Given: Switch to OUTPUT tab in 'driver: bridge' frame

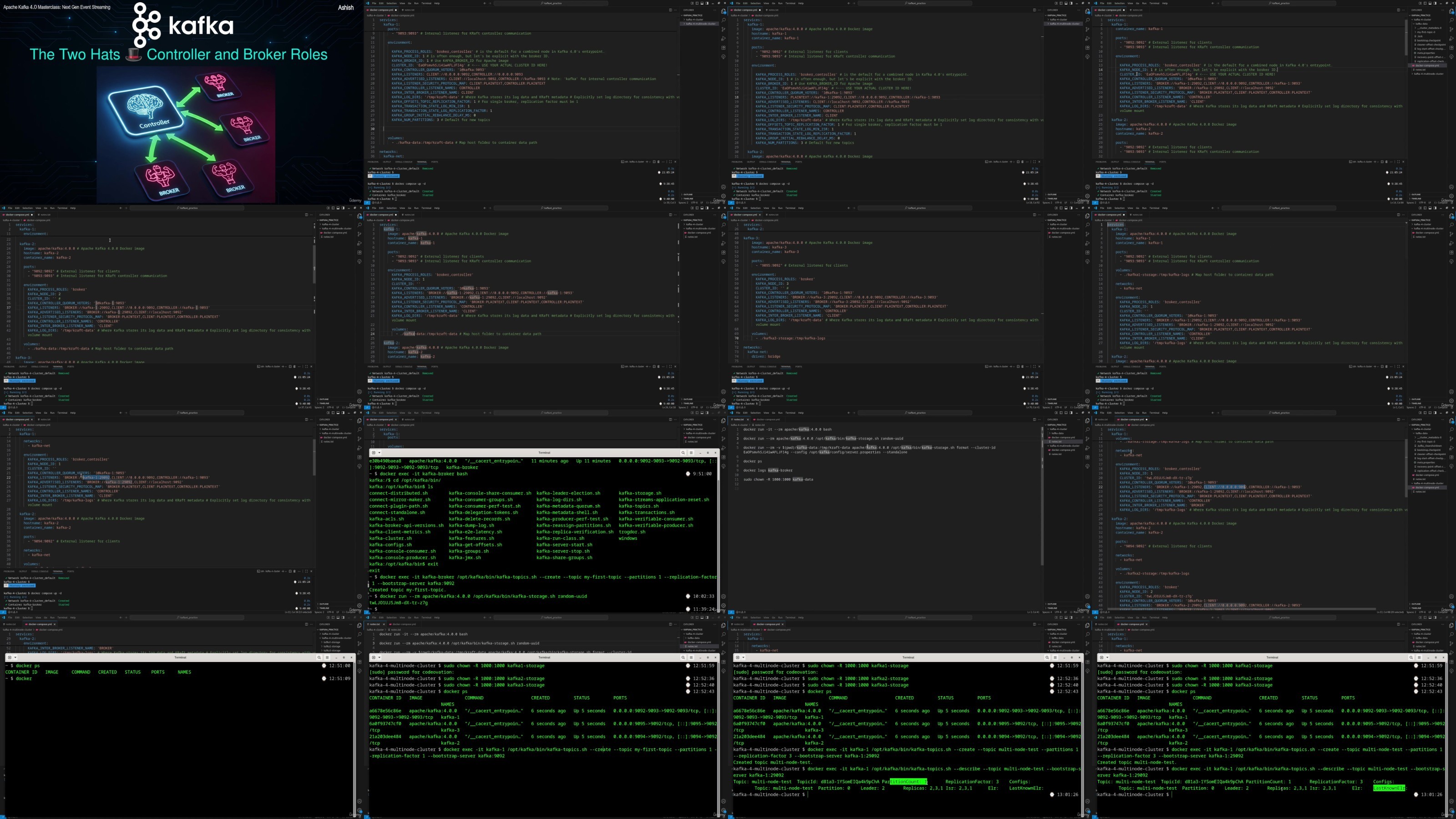Looking at the screenshot, I should [751, 367].
